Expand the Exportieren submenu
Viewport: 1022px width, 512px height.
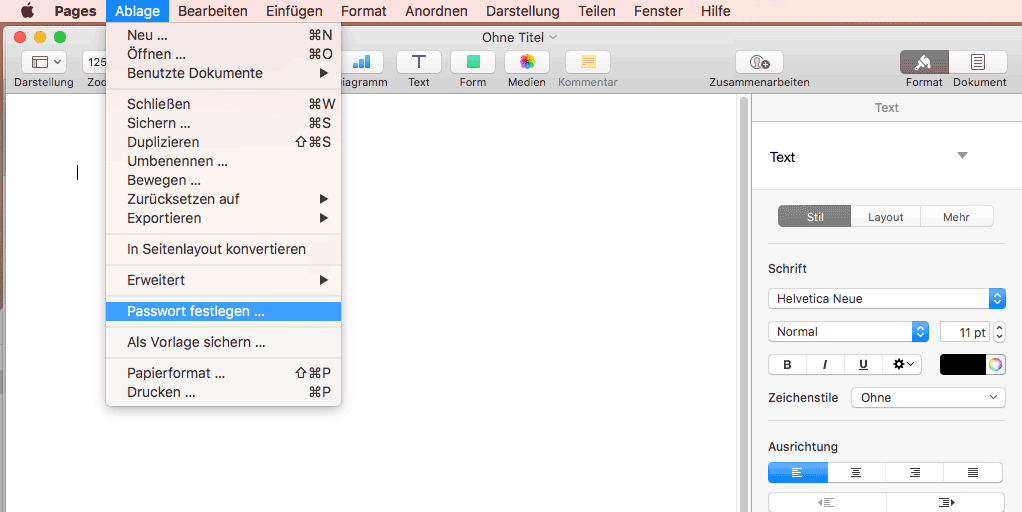[224, 218]
